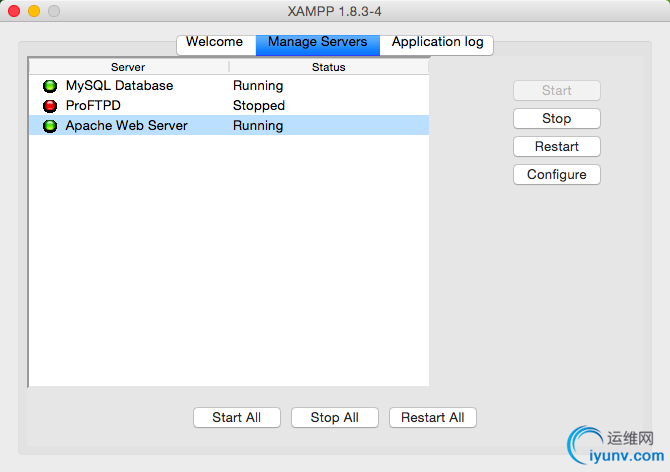
Task: Click the green status light beside MySQL Database
Action: [50, 86]
